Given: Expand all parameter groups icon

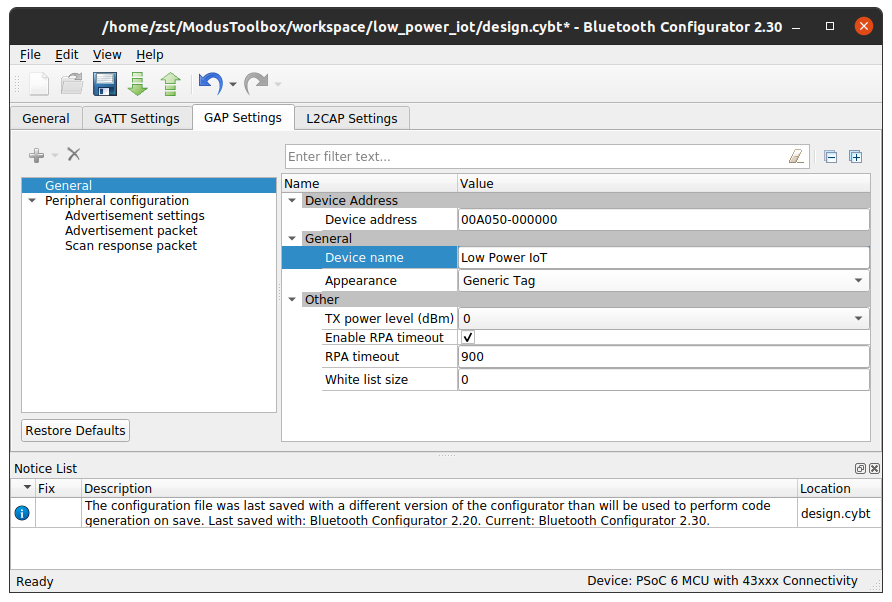Looking at the screenshot, I should click(x=856, y=156).
